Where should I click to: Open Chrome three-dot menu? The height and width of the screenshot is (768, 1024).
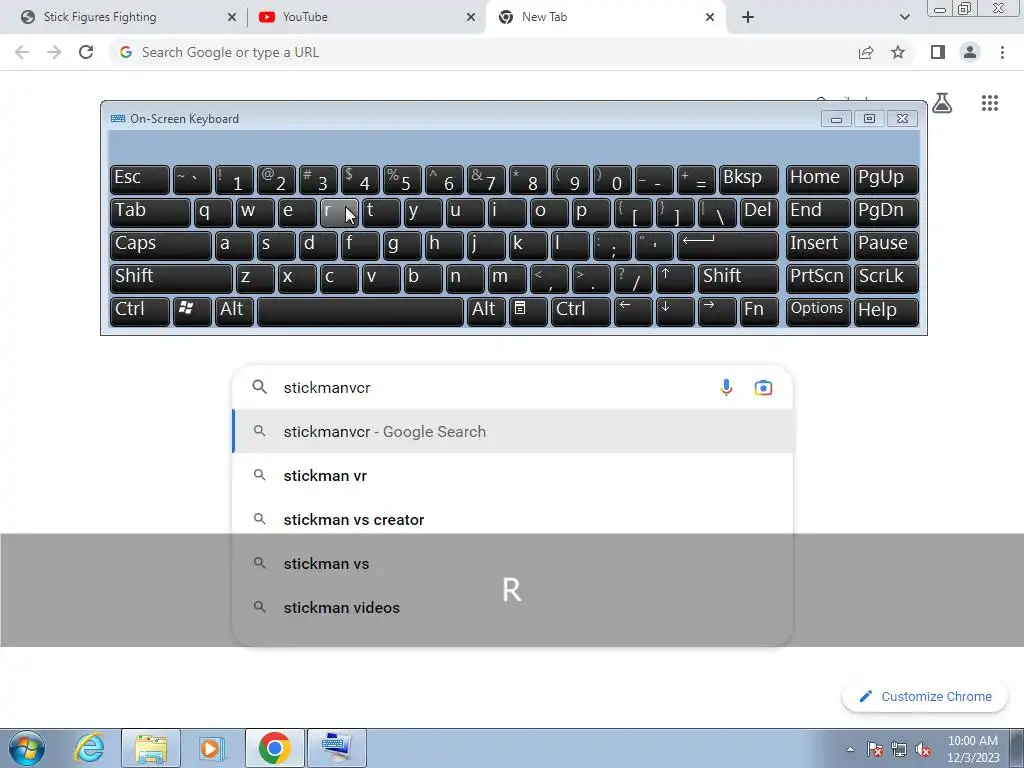(1002, 52)
